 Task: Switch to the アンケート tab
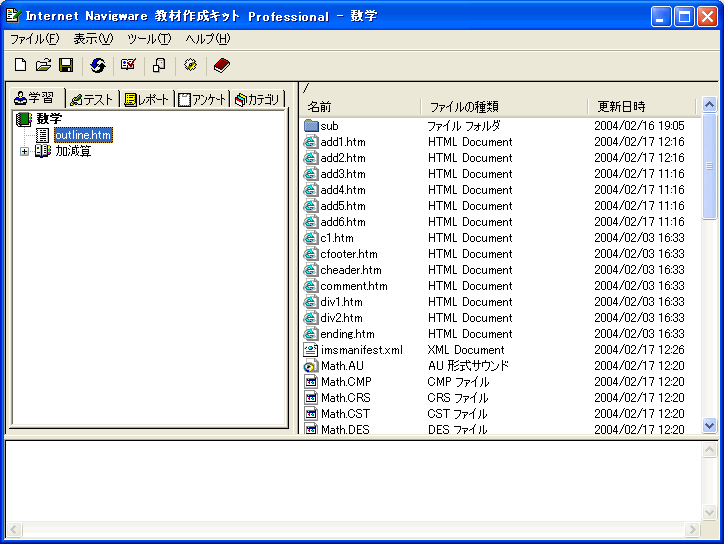(202, 99)
